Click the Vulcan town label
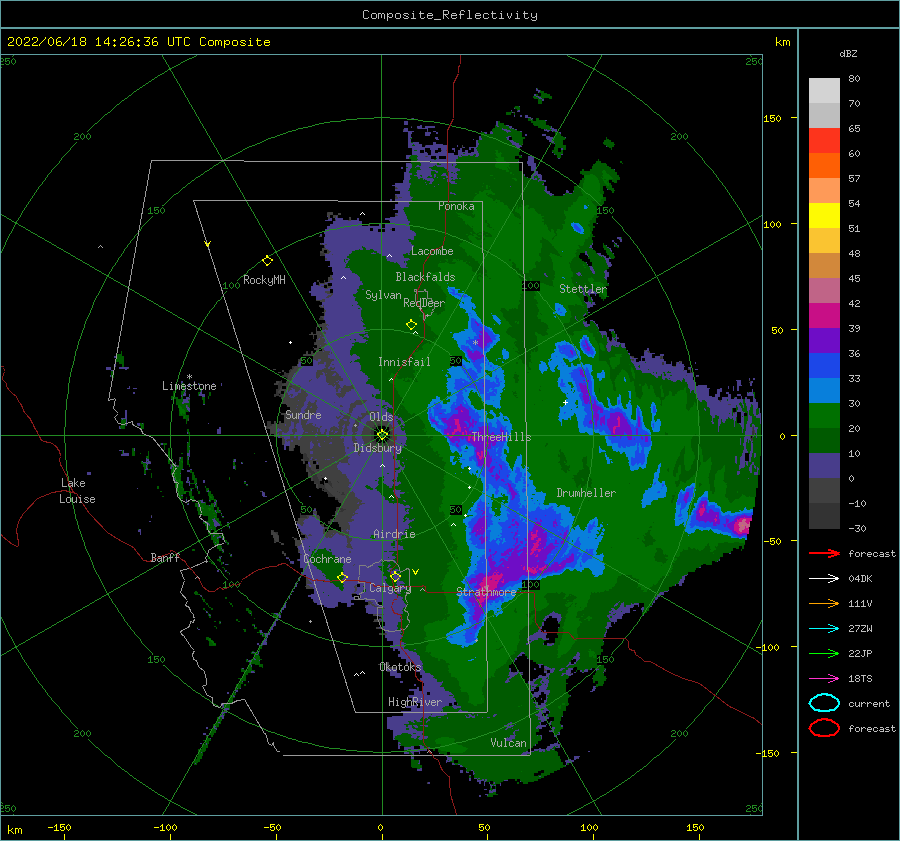Viewport: 900px width, 841px height. coord(508,743)
